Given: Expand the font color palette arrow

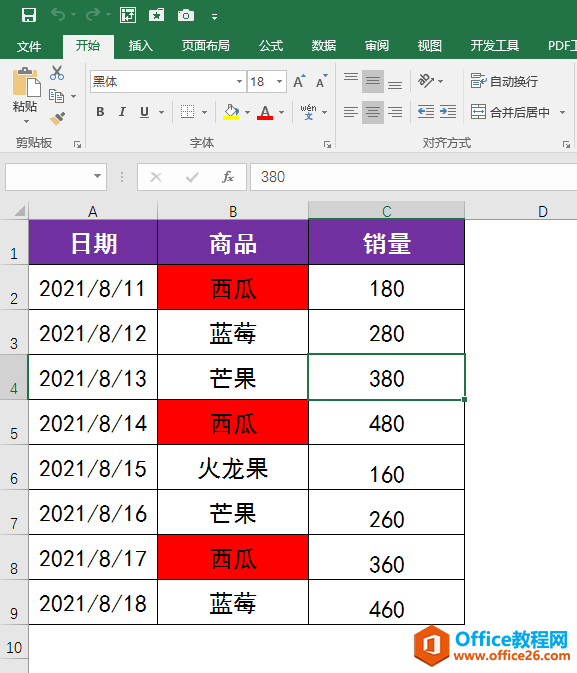Looking at the screenshot, I should pyautogui.click(x=282, y=112).
